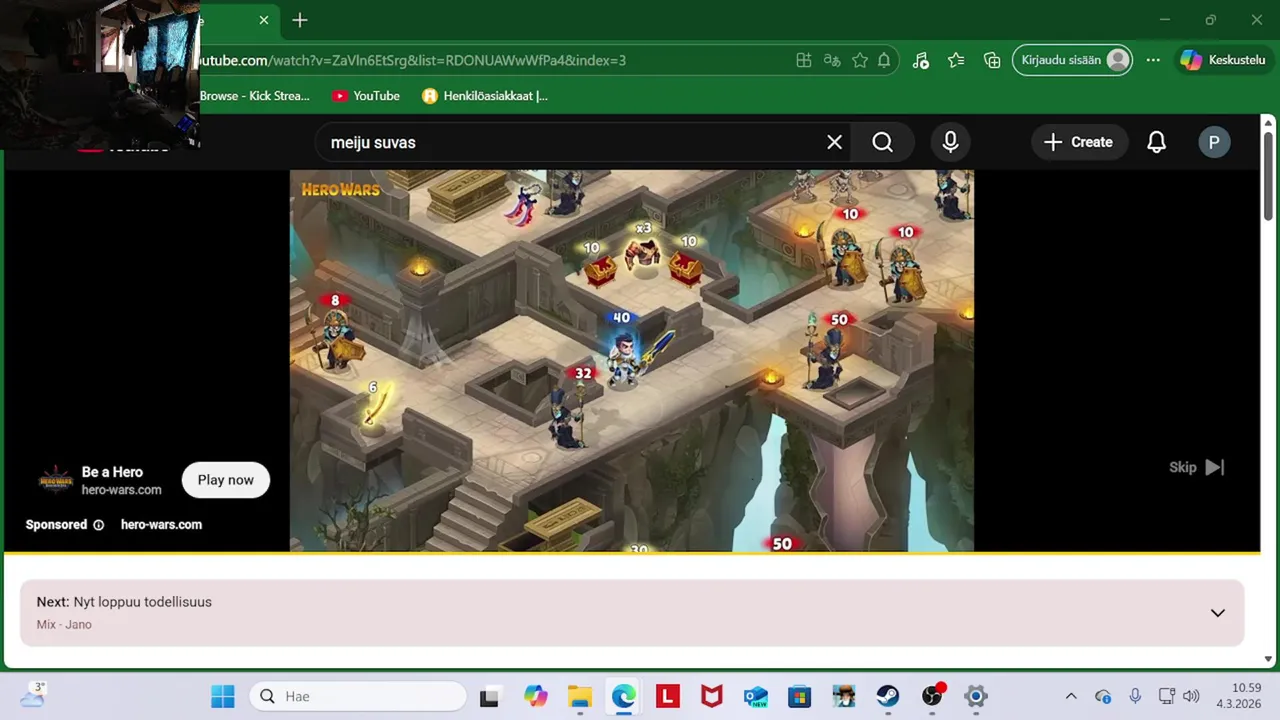Click the browser address bar URL
The height and width of the screenshot is (720, 1280).
(x=410, y=60)
